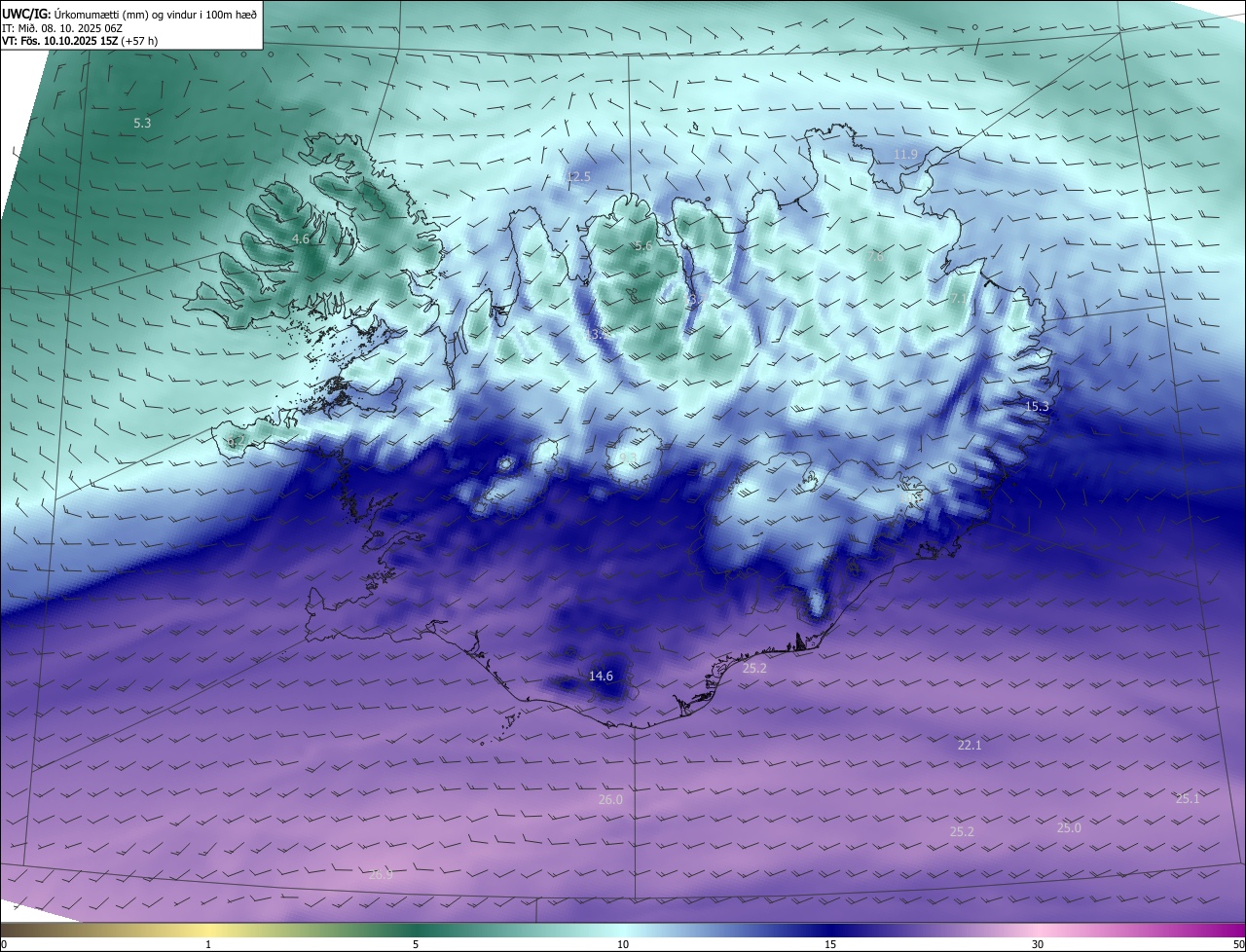This screenshot has height=952, width=1246.
Task: Click the 0 tick on the colour scale
Action: coord(4,944)
